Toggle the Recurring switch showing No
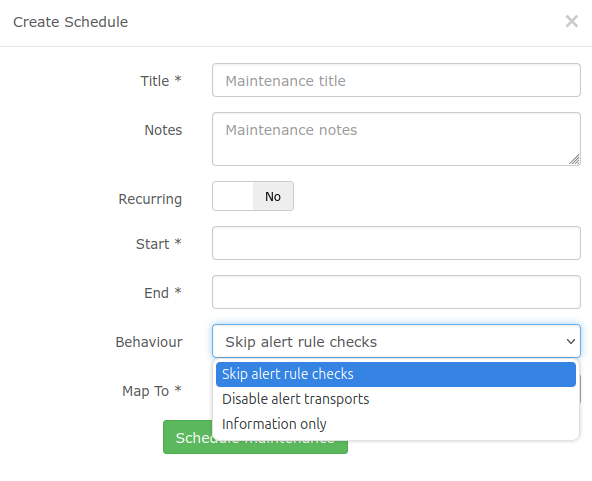 (253, 196)
